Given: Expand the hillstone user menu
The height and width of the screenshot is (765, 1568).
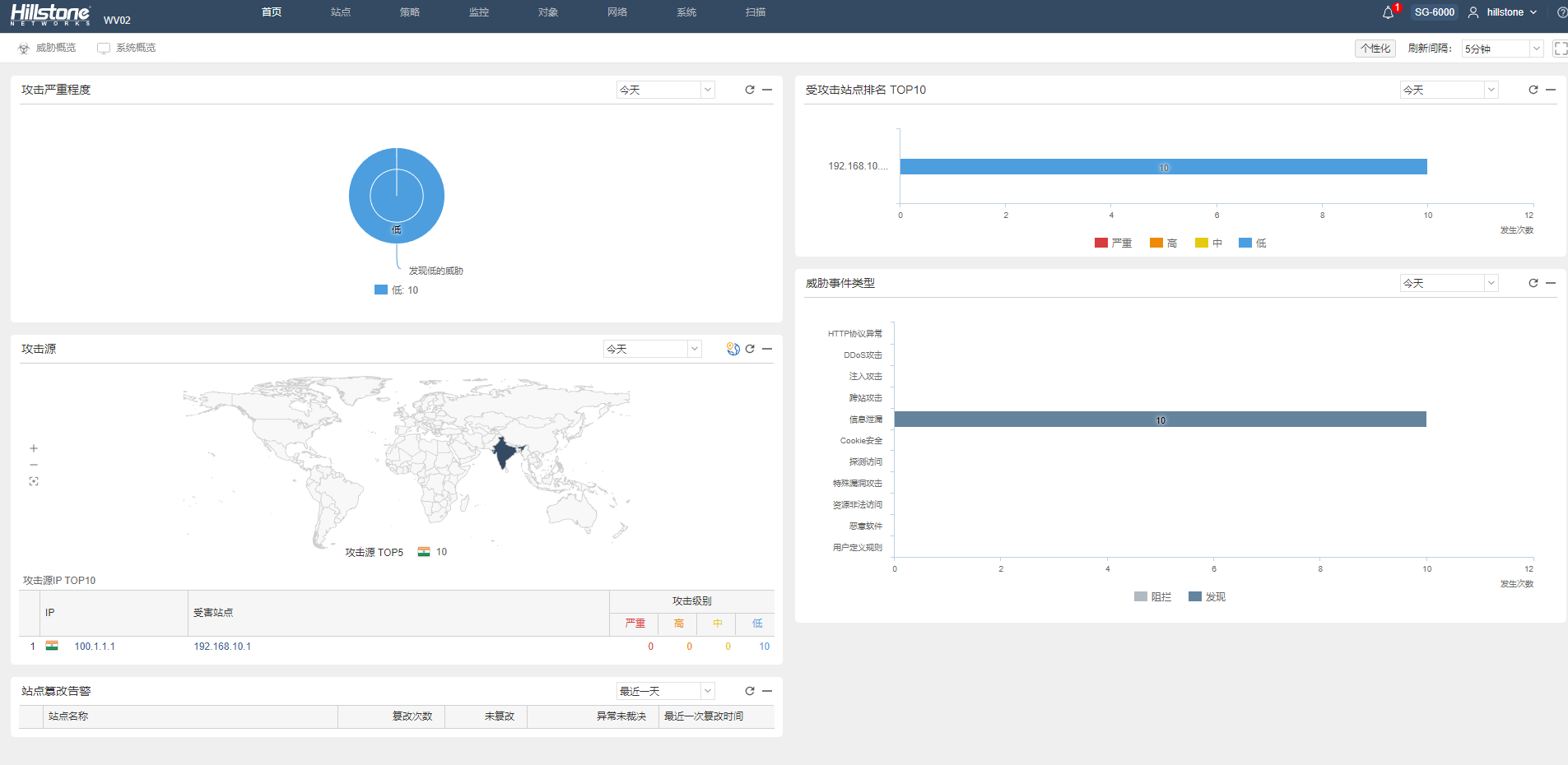Looking at the screenshot, I should [1503, 12].
